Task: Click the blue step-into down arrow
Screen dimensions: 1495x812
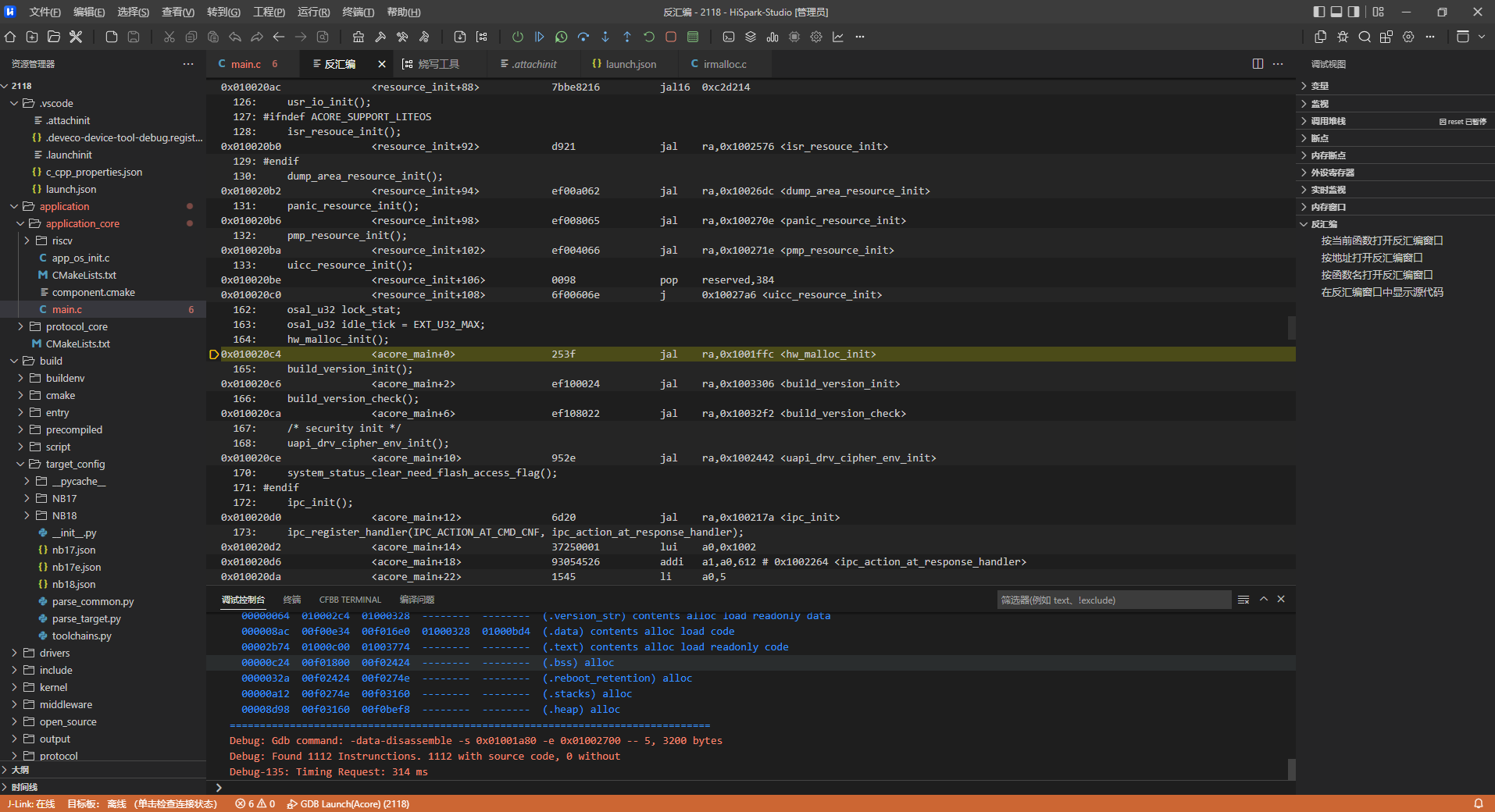Action: (x=605, y=37)
